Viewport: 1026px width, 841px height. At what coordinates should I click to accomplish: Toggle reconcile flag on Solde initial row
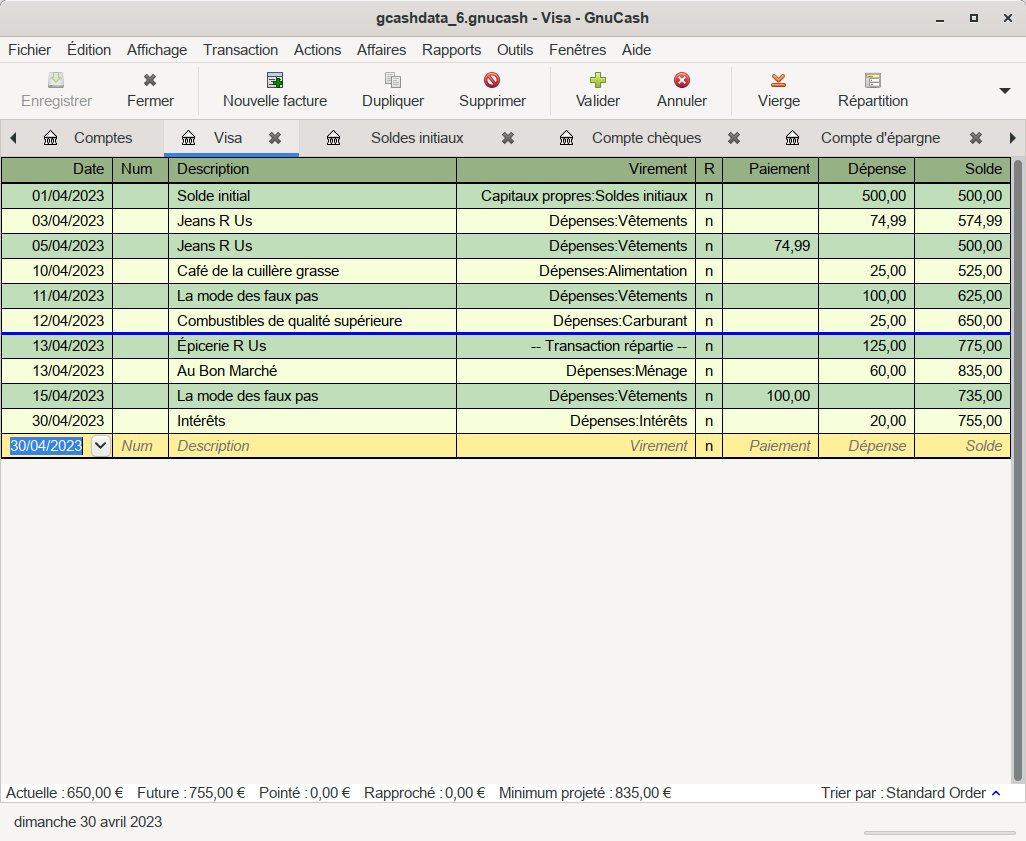click(x=709, y=196)
